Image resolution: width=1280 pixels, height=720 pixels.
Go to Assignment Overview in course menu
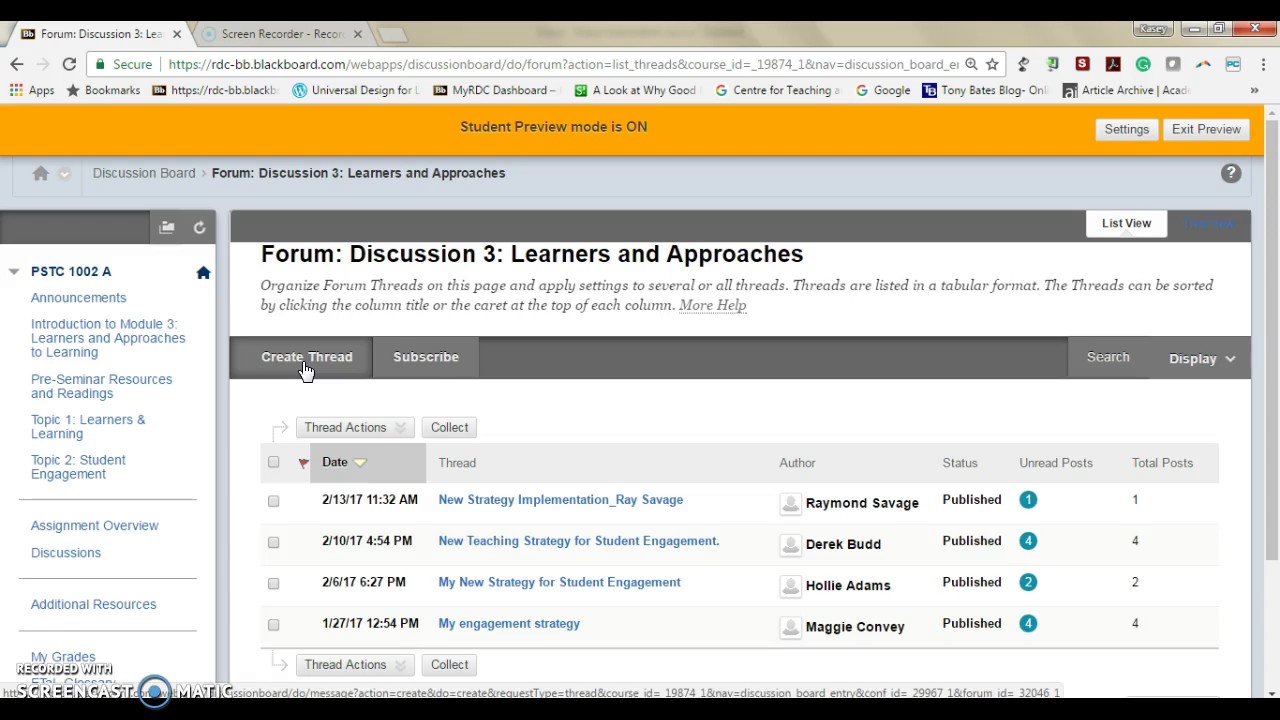94,526
